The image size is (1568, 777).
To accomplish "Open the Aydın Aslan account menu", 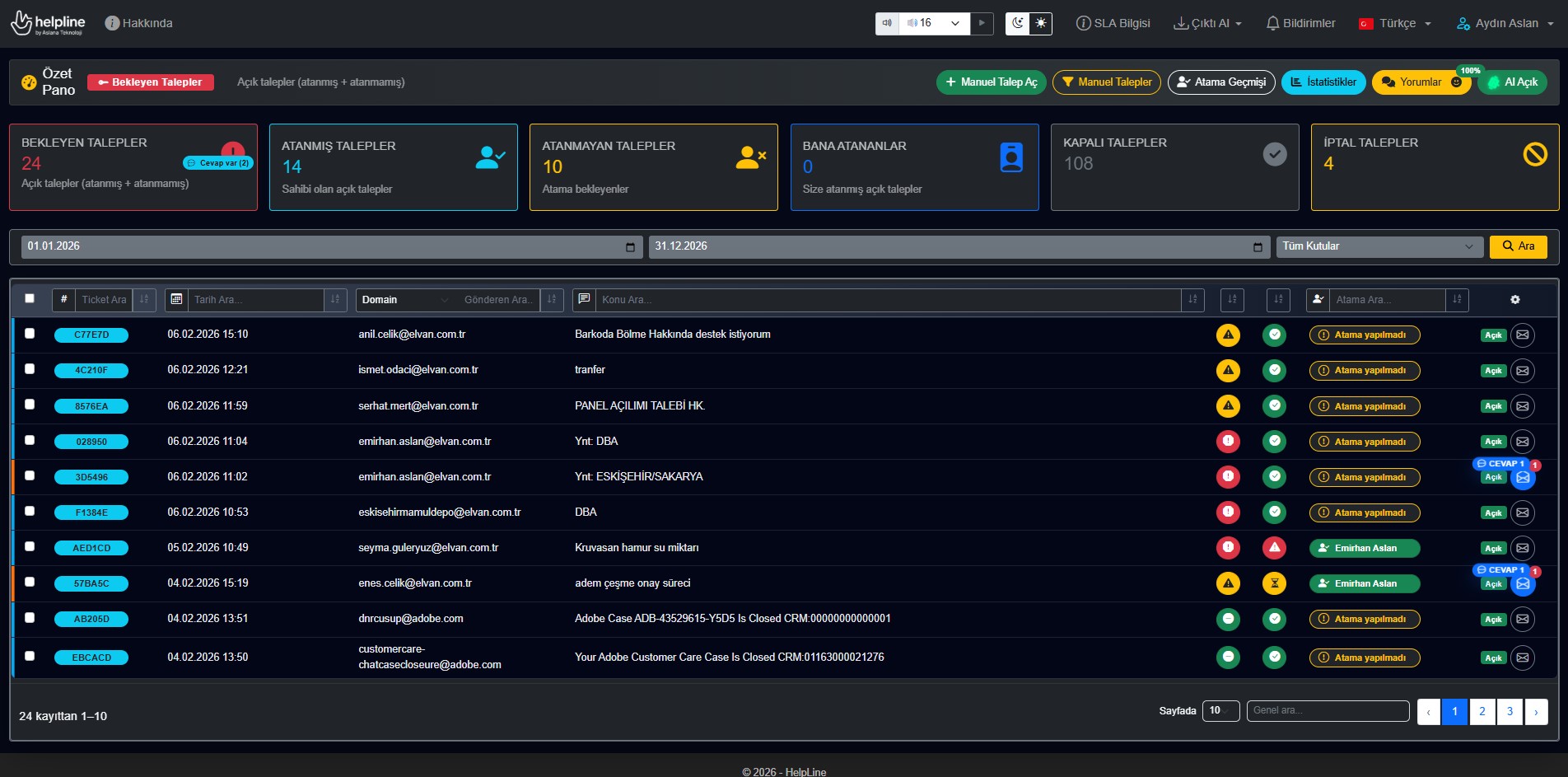I will point(1505,23).
